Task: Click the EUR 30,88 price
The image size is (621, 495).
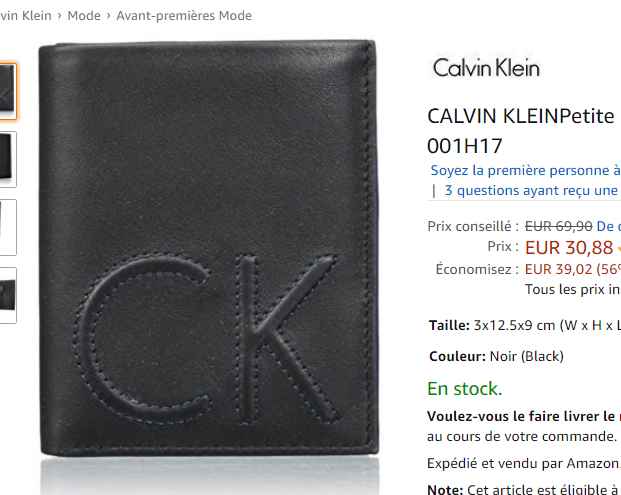Action: 569,248
